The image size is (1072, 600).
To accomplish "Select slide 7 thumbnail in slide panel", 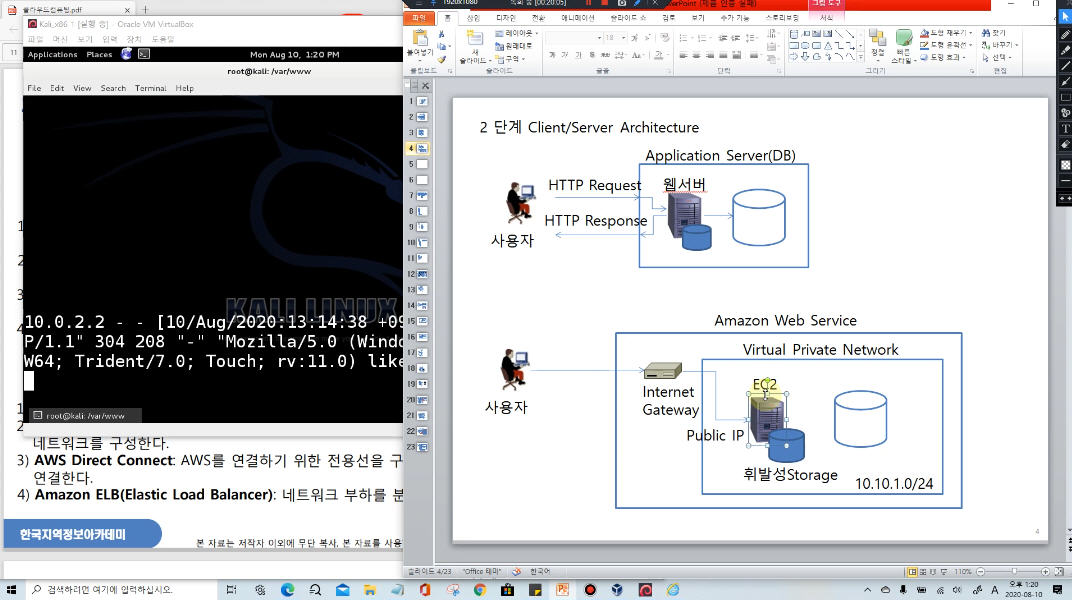I will pyautogui.click(x=423, y=195).
